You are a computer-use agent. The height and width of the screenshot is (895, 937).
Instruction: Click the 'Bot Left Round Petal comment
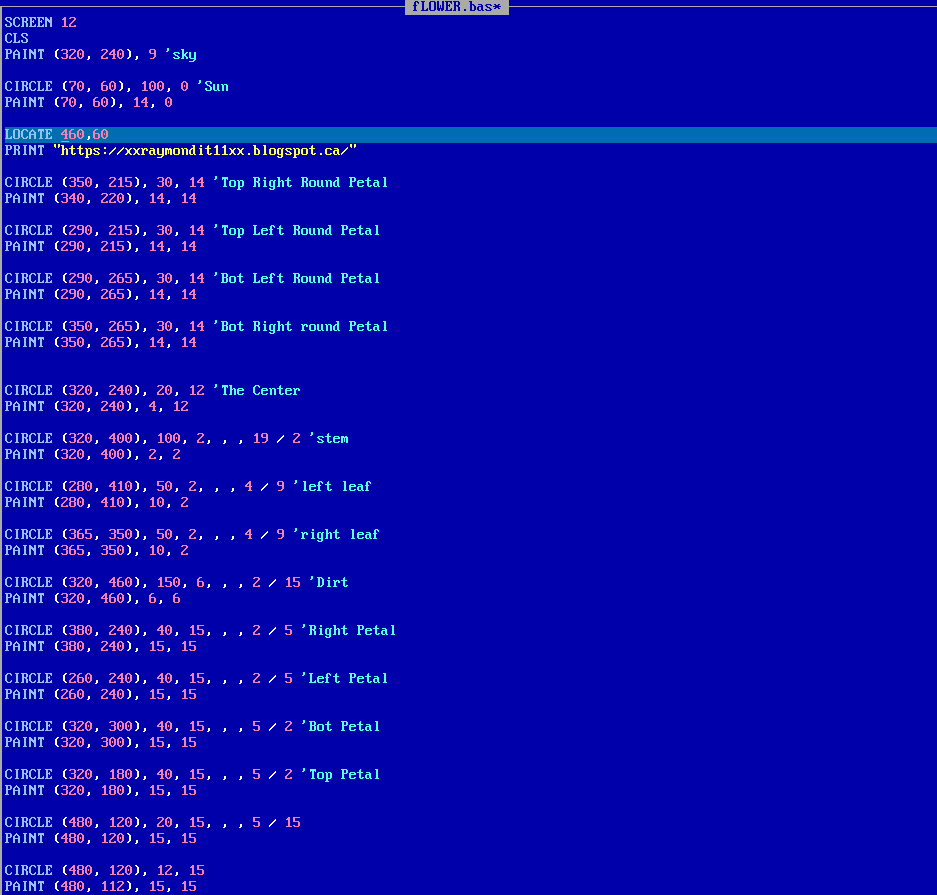296,278
